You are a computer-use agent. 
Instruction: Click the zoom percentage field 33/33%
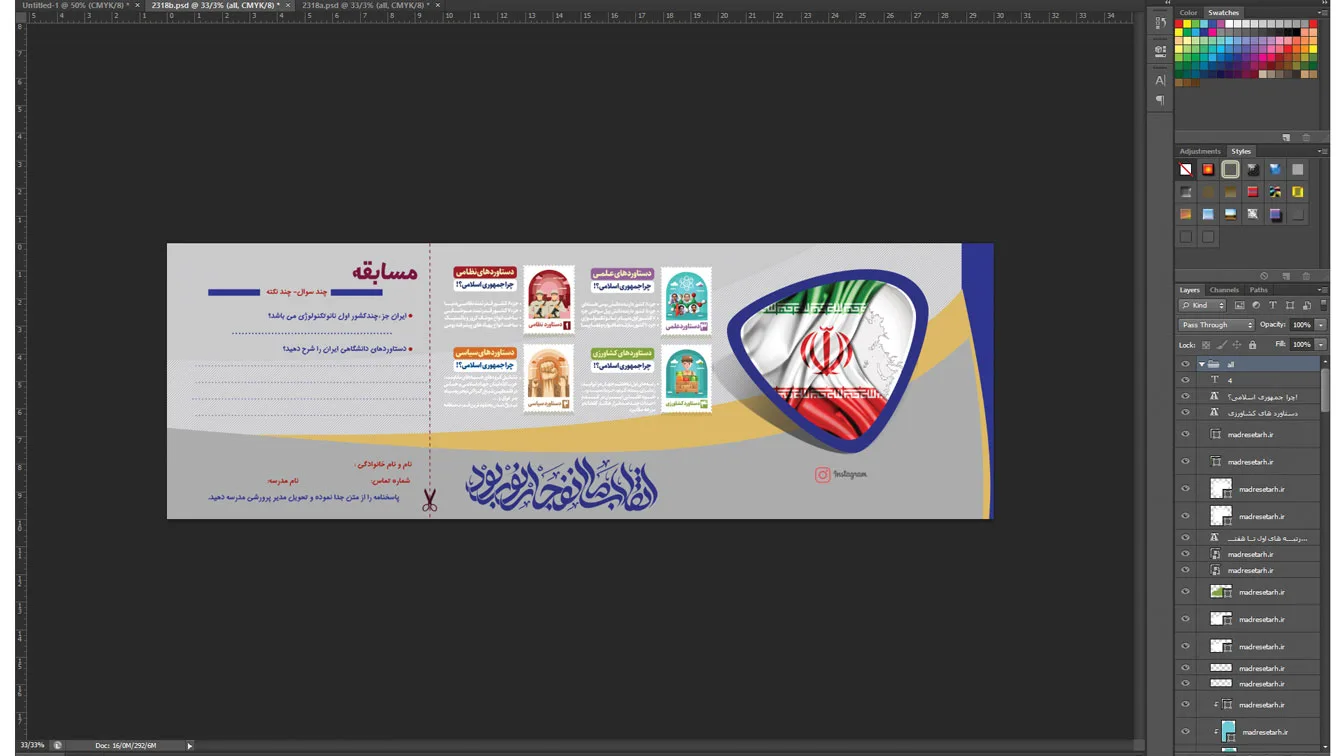pyautogui.click(x=32, y=745)
